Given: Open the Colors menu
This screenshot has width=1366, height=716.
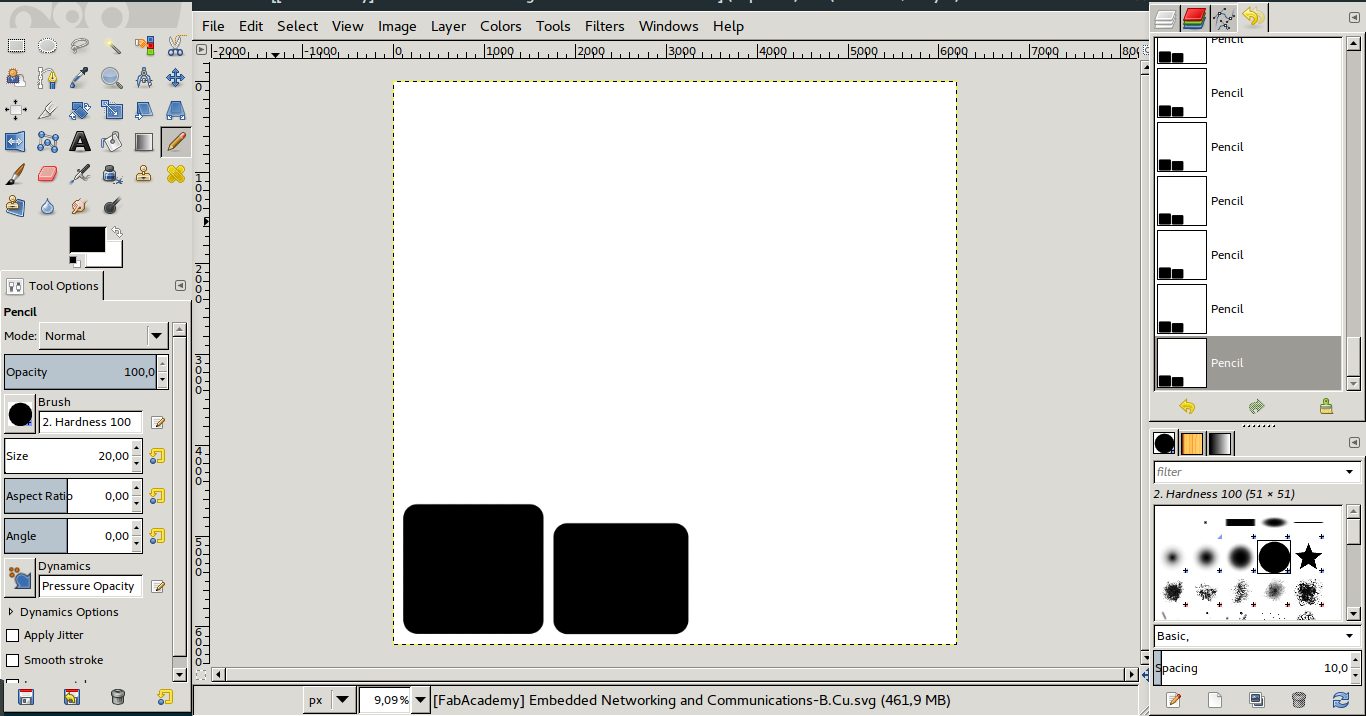Looking at the screenshot, I should tap(500, 26).
